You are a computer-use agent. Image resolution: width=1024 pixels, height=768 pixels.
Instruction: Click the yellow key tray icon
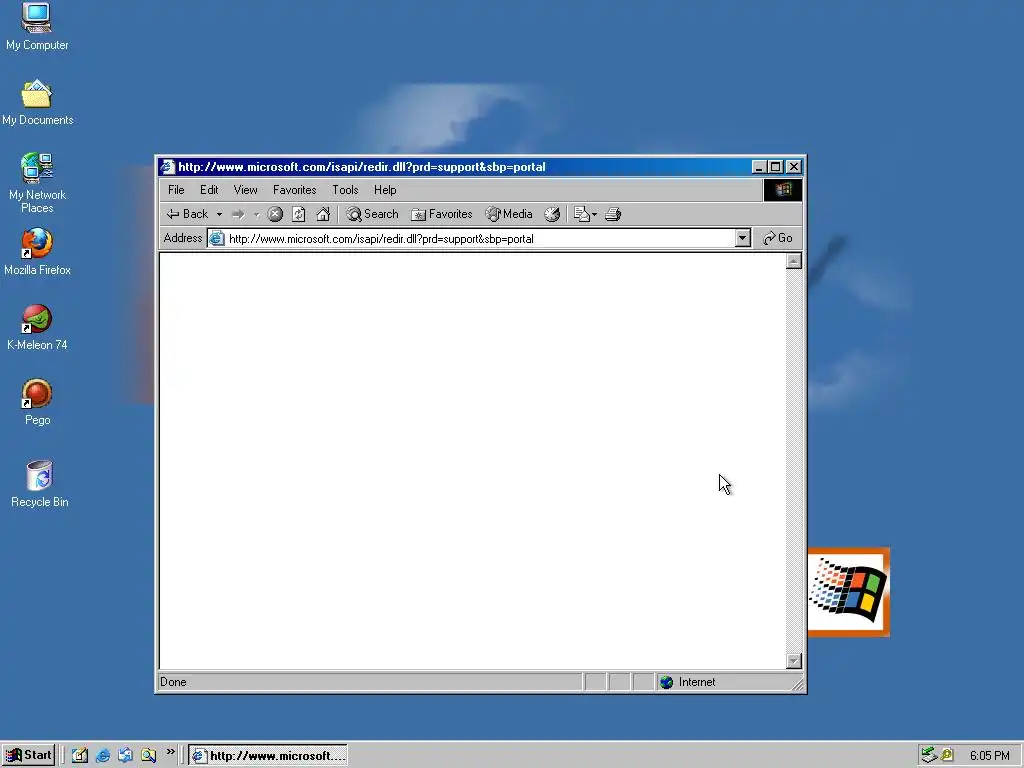coord(947,756)
